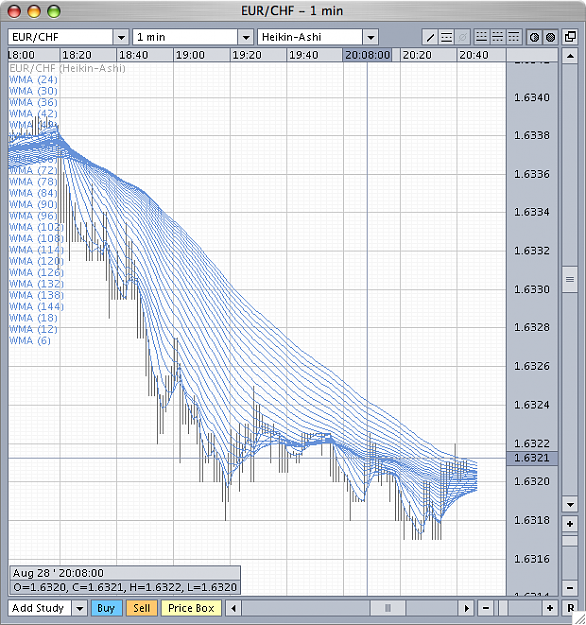586x625 pixels.
Task: Select the WMA (6) study label
Action: pyautogui.click(x=30, y=341)
